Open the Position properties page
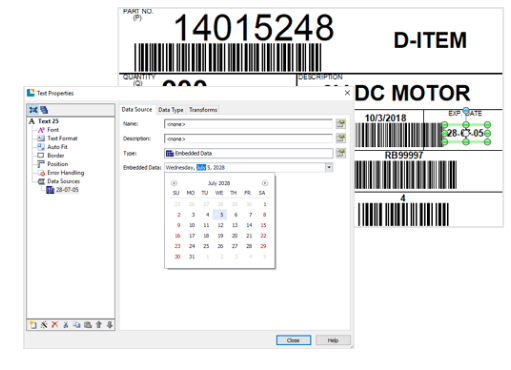The width and height of the screenshot is (511, 370). click(58, 164)
